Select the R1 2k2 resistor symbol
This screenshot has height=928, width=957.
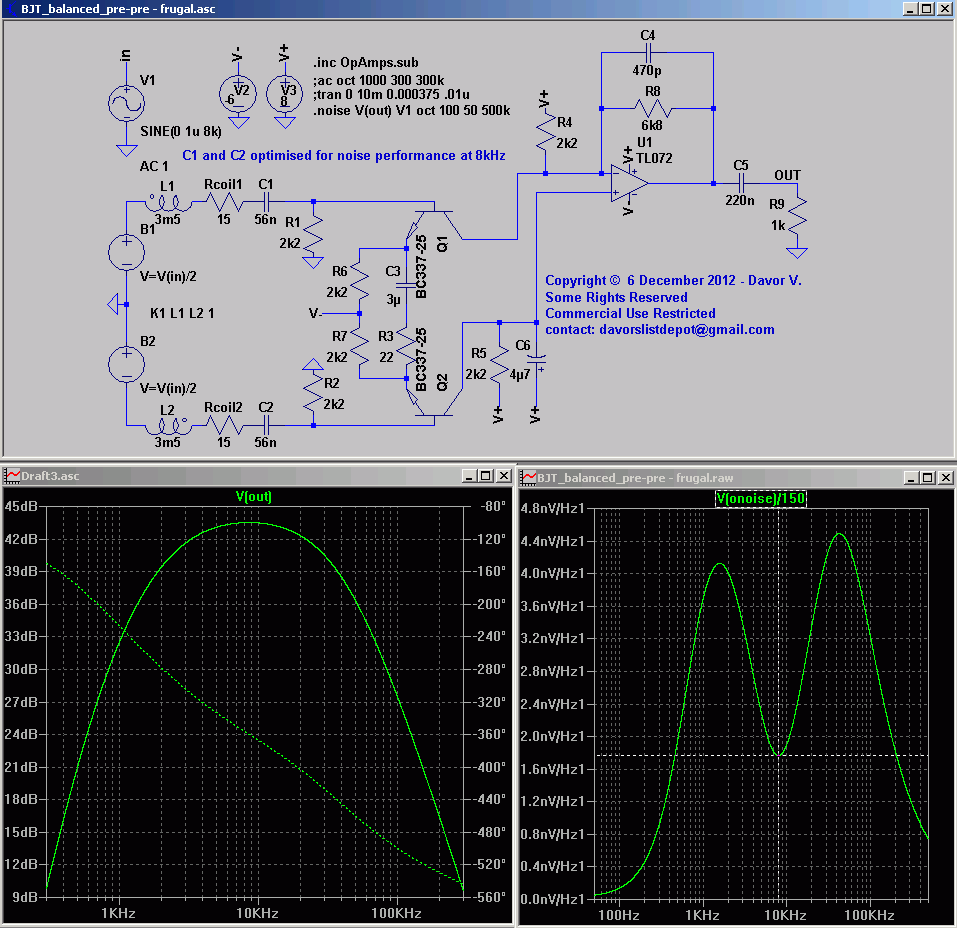(x=313, y=235)
